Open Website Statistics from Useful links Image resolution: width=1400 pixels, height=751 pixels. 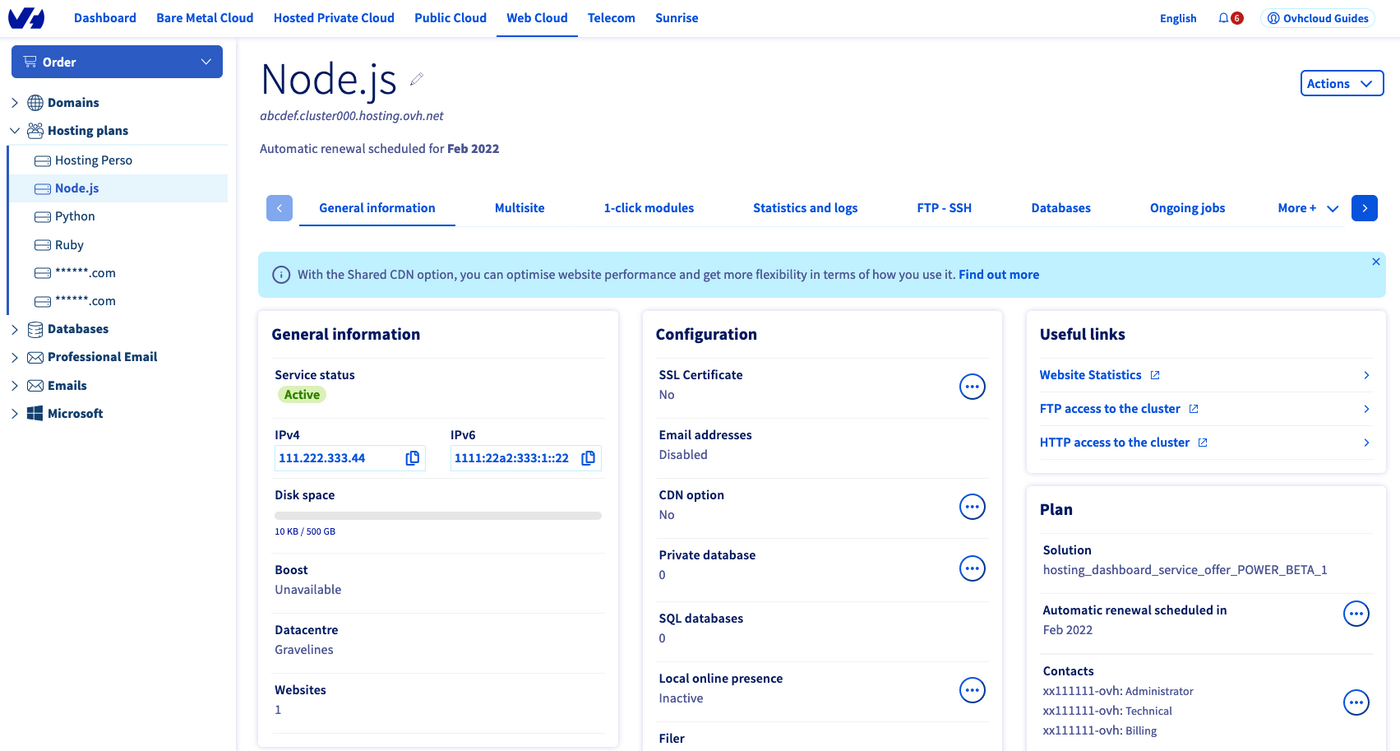(x=1090, y=374)
